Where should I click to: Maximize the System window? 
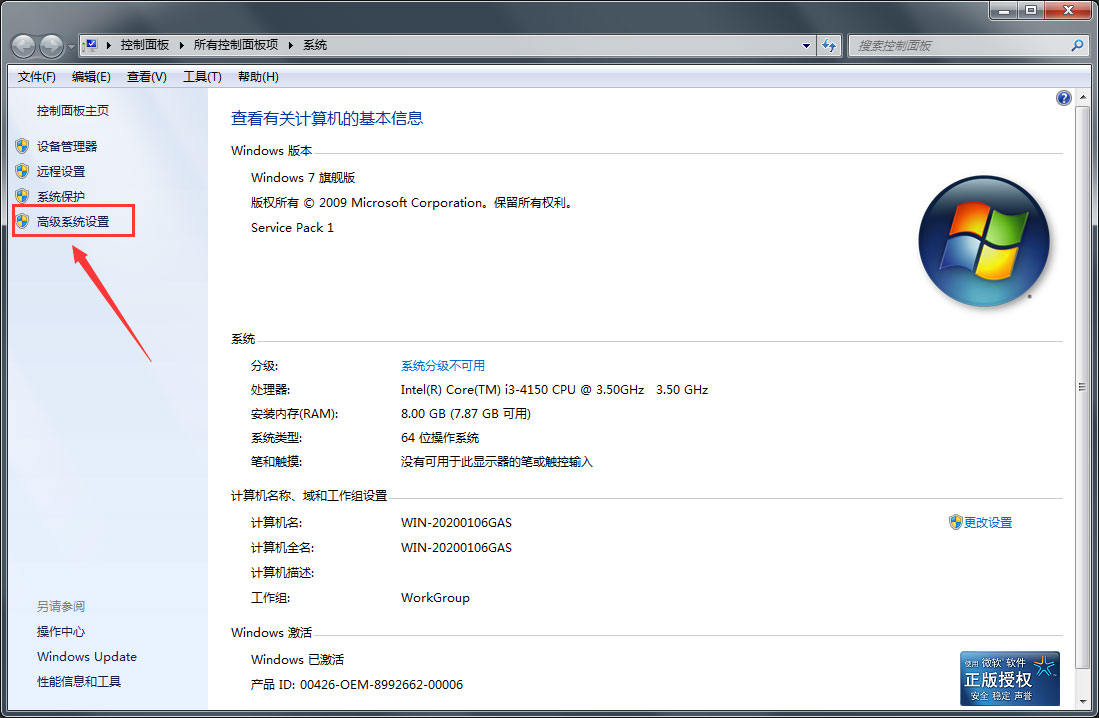point(1031,10)
